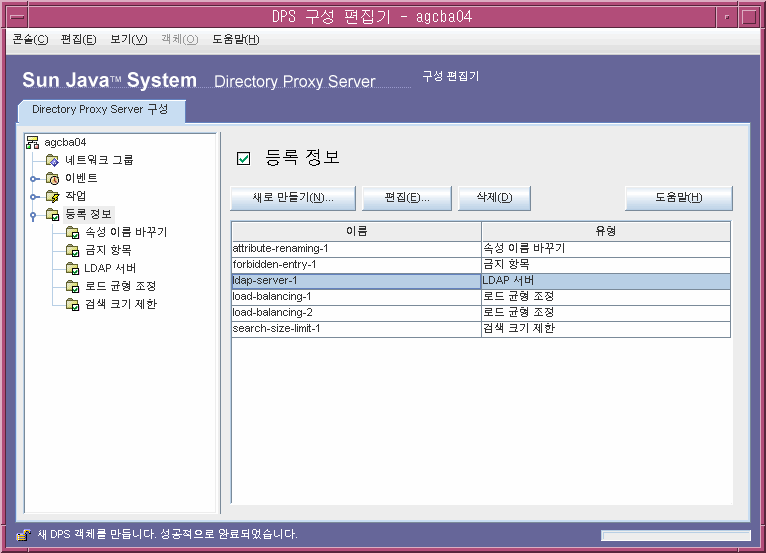766x553 pixels.
Task: Click the 이름 column header
Action: [356, 231]
